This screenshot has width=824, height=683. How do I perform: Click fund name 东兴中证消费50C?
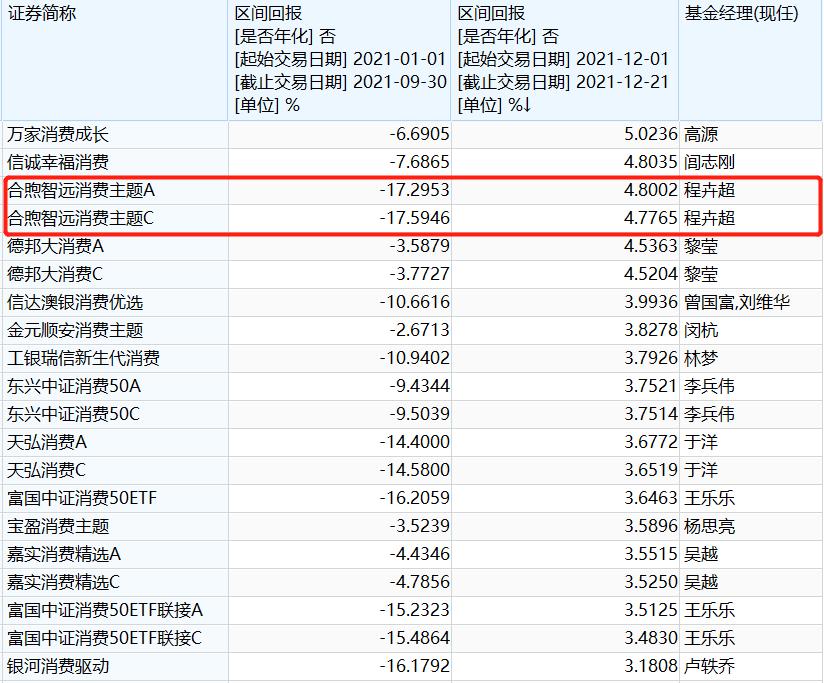[x=74, y=414]
